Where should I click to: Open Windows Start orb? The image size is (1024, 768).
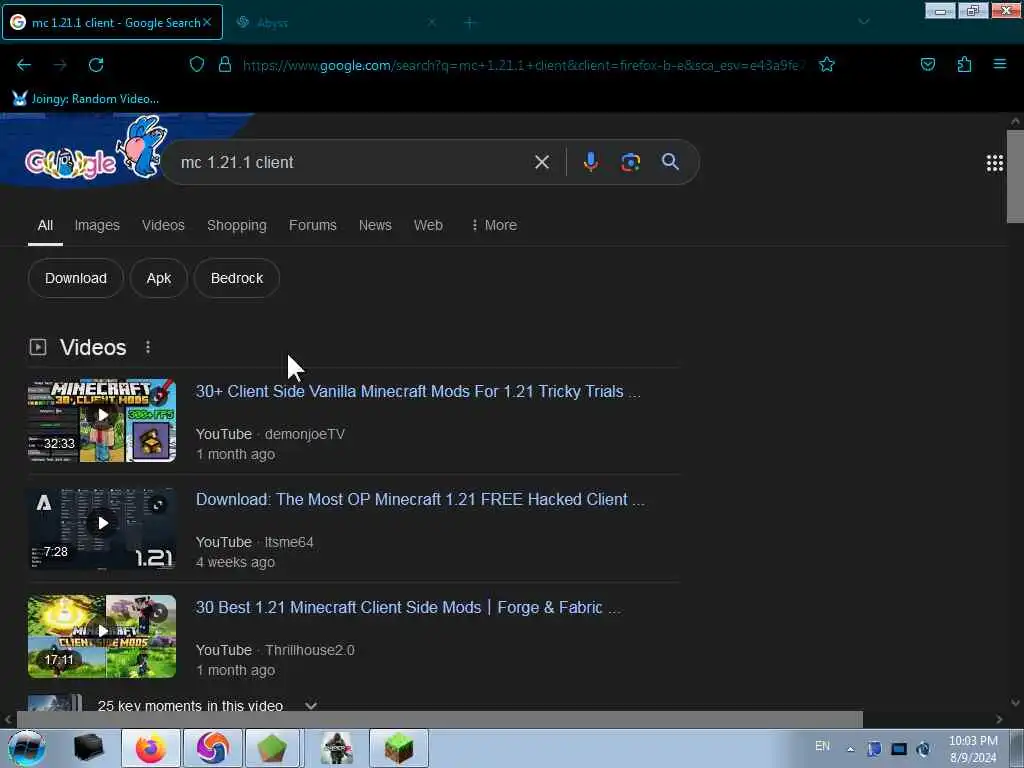tap(26, 748)
